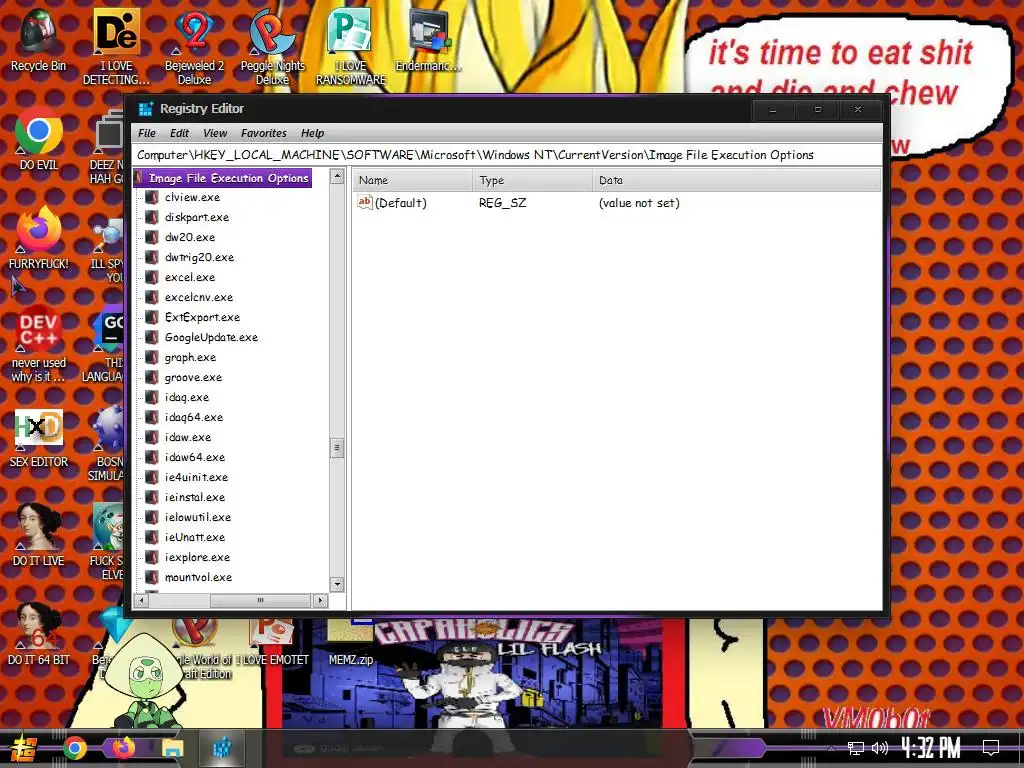Select the dw20.exe registry key
This screenshot has height=768, width=1024.
point(189,238)
